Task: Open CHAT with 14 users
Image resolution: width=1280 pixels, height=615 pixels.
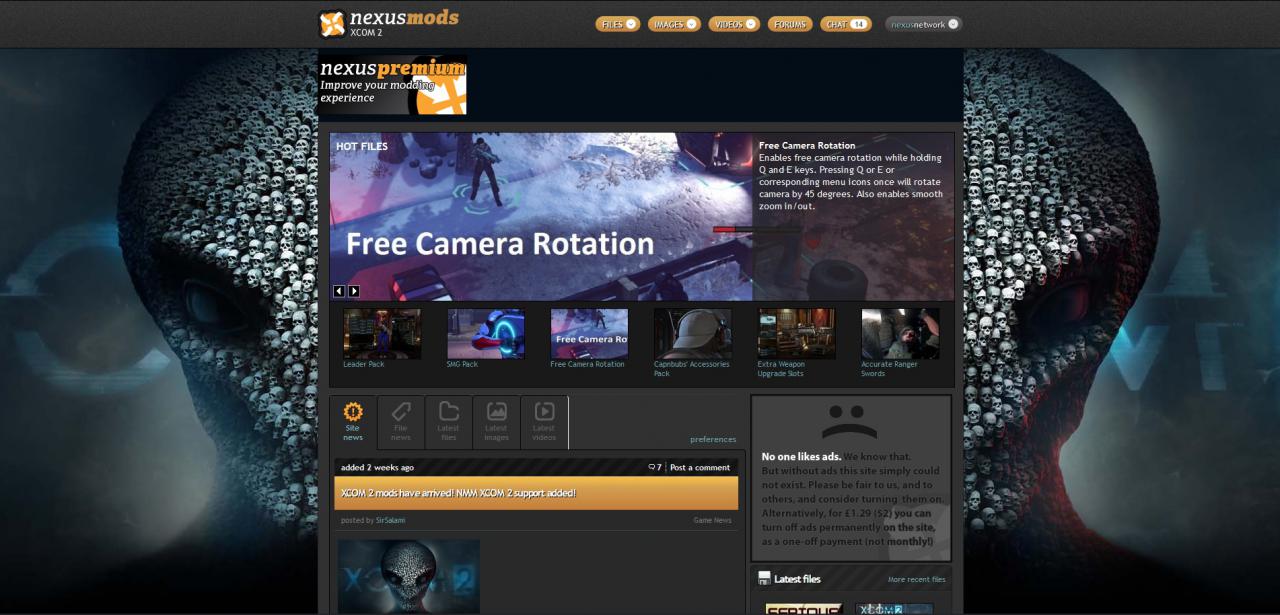Action: tap(846, 24)
